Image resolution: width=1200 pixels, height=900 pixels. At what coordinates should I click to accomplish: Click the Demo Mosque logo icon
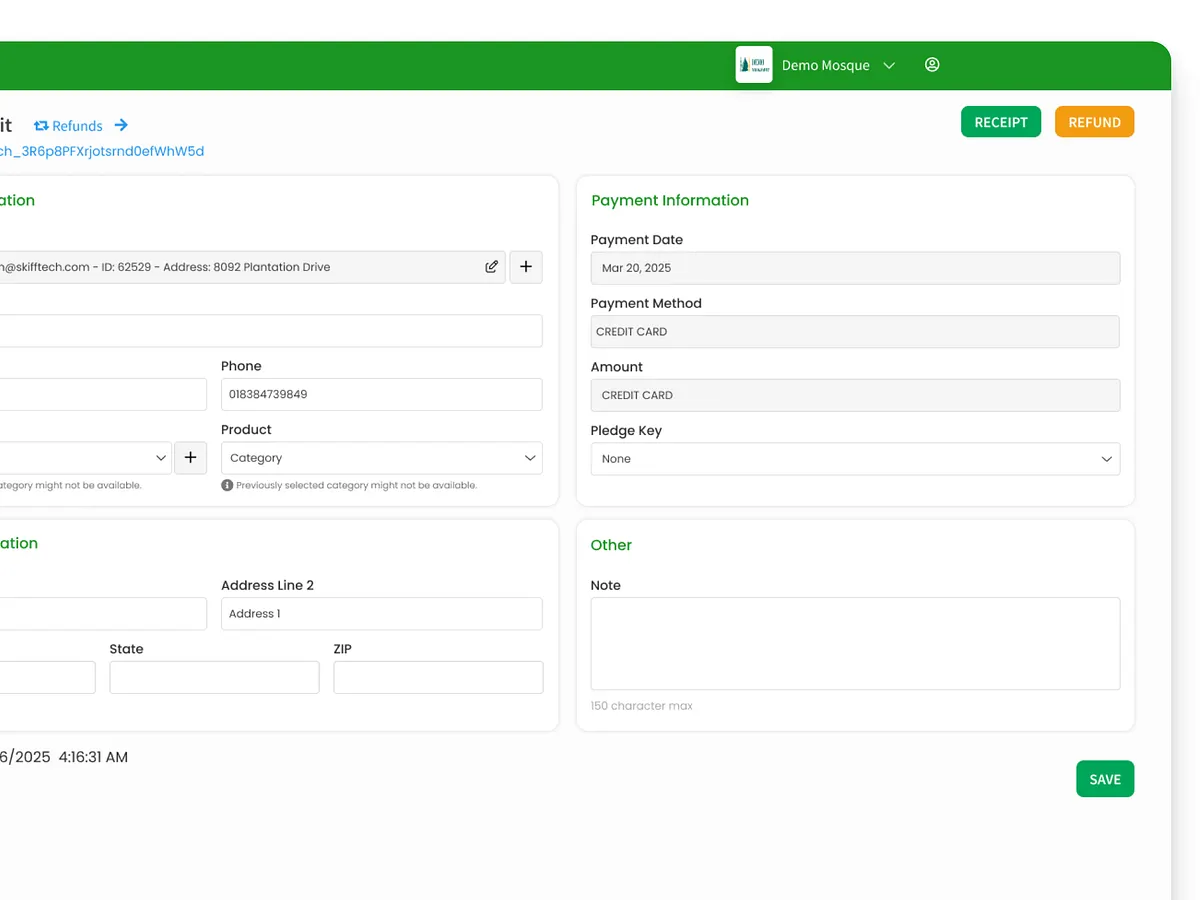pyautogui.click(x=754, y=65)
